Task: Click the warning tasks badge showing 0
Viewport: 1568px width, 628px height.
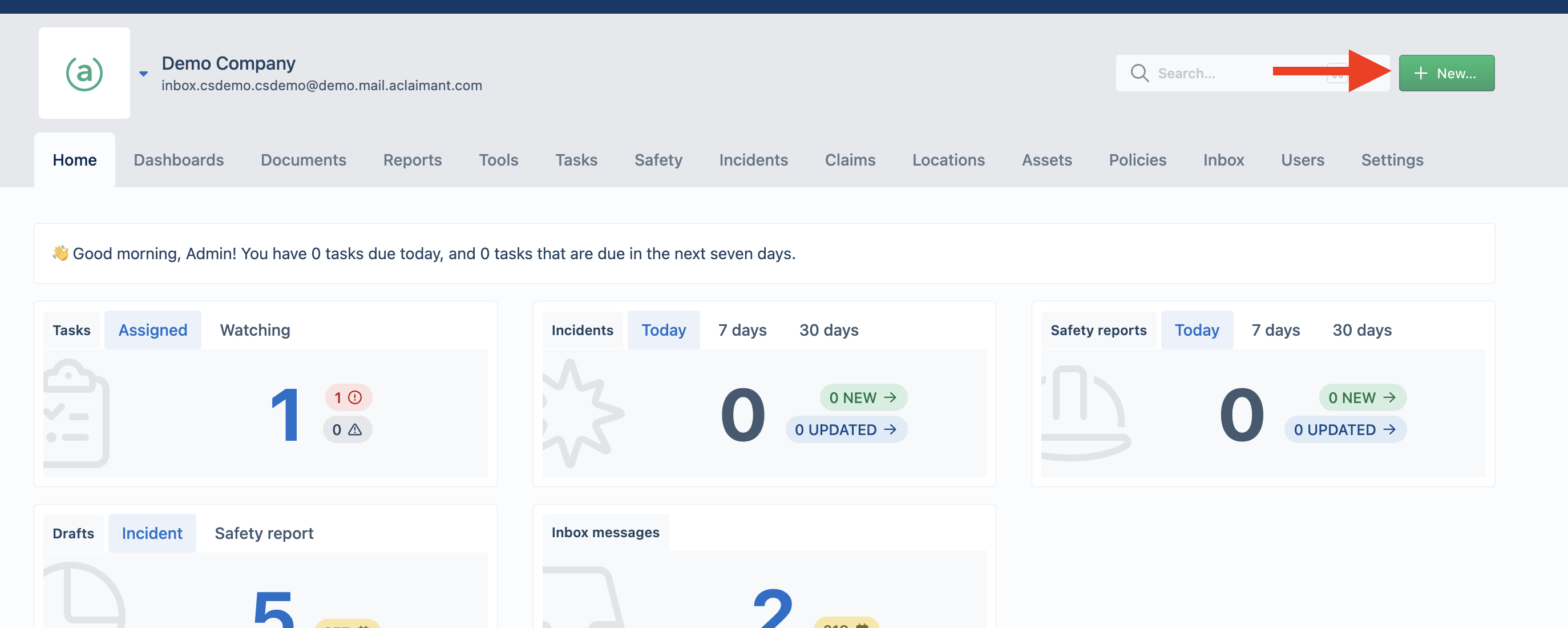Action: (x=347, y=430)
